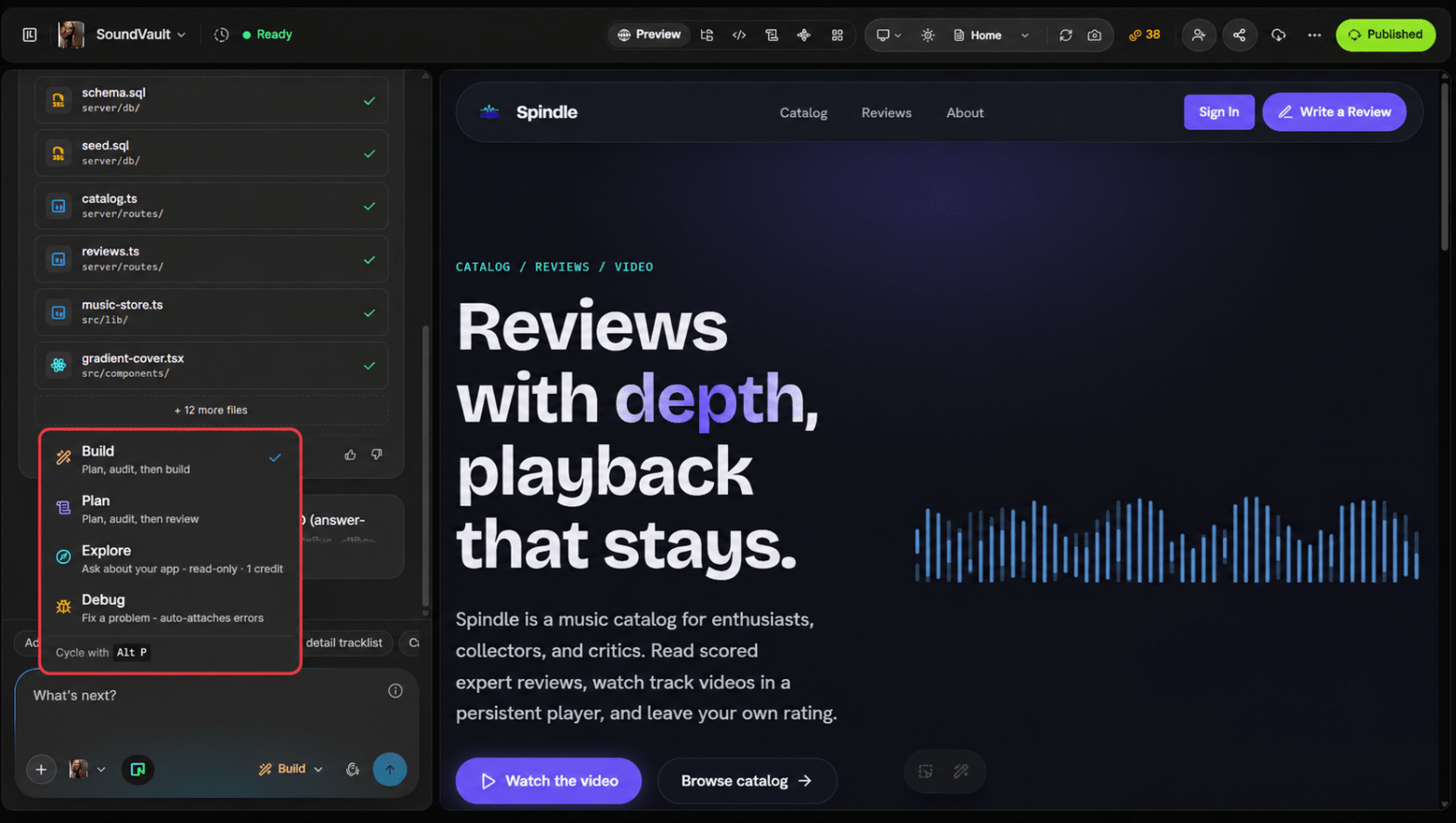Select the Build mode option
Viewport: 1456px width, 823px height.
click(170, 459)
